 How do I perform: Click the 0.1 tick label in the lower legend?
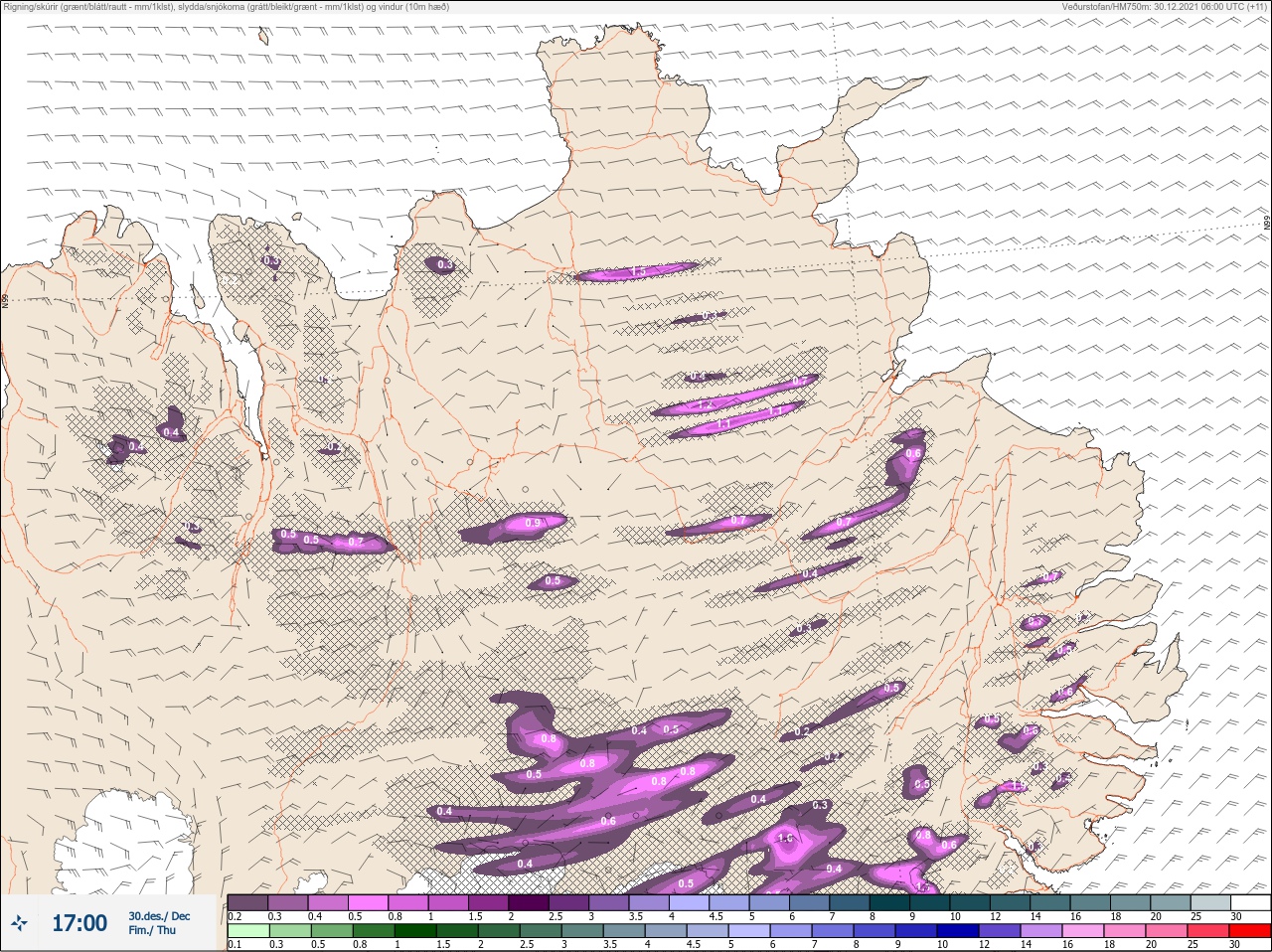[x=236, y=945]
